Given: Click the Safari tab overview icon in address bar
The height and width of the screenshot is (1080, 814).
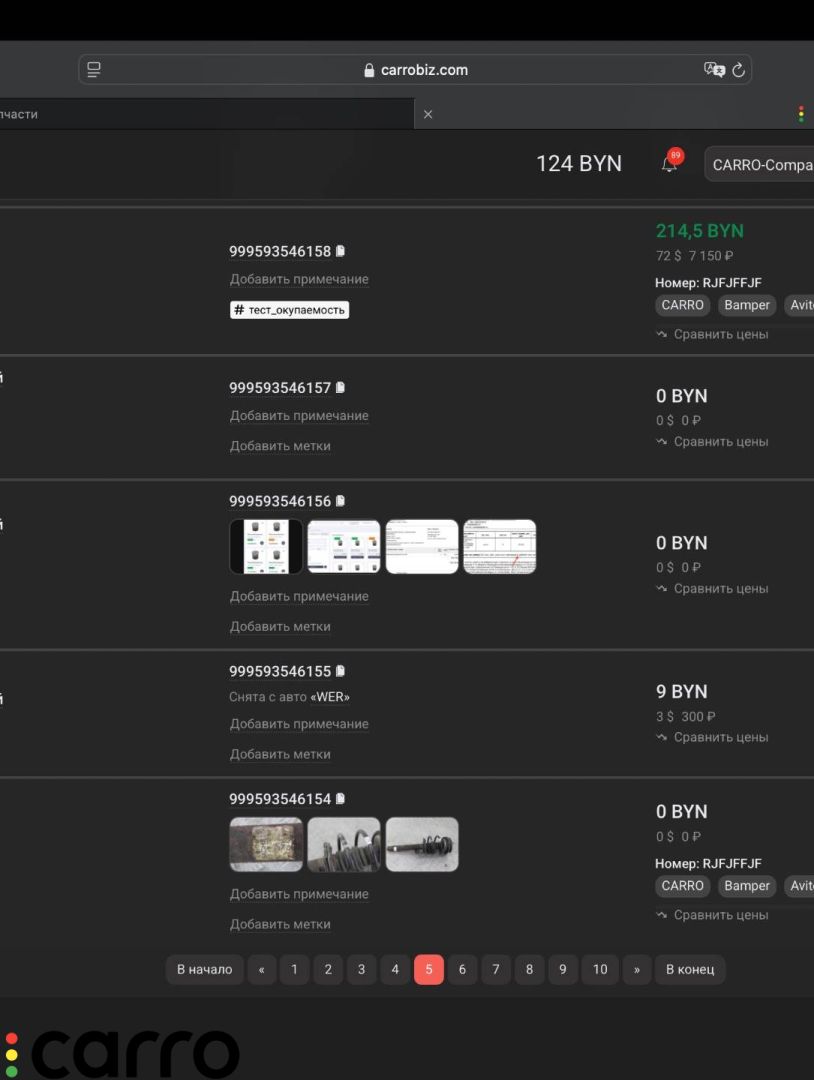Looking at the screenshot, I should [94, 70].
